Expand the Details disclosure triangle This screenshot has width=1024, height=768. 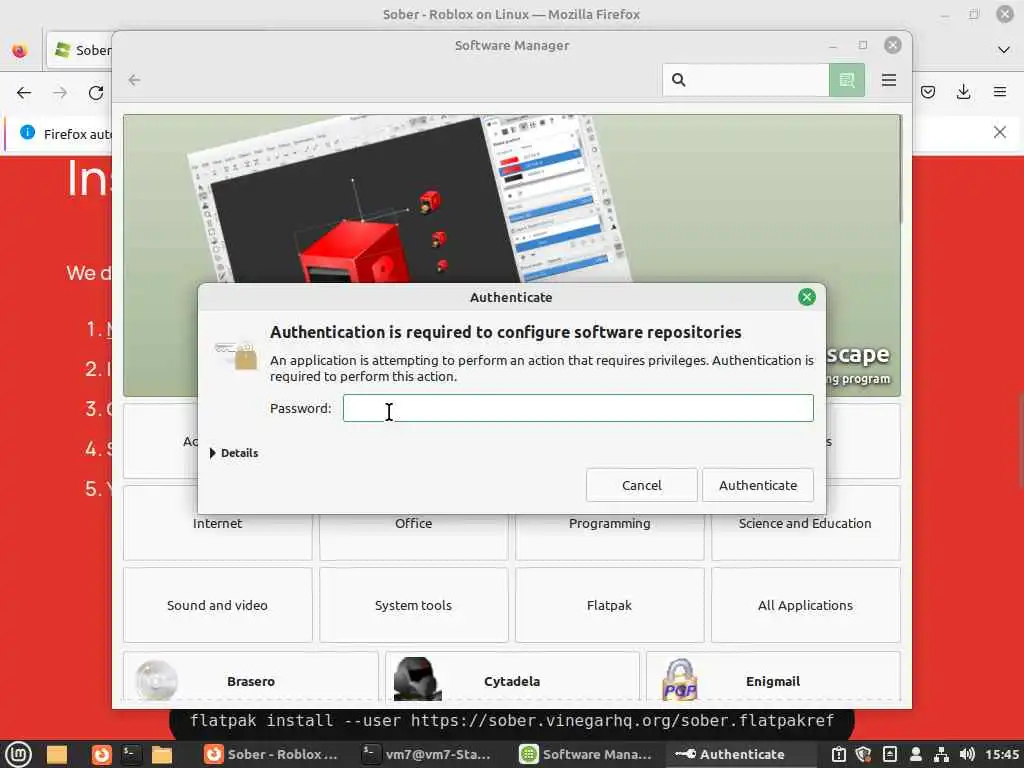coord(213,453)
